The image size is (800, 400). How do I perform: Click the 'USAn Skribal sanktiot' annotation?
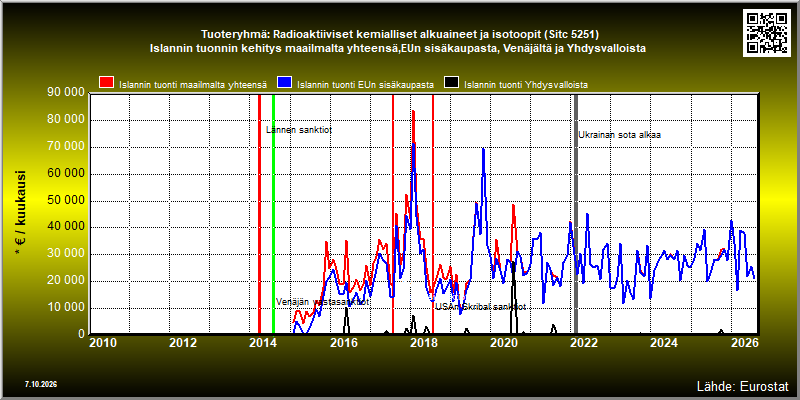(480, 307)
